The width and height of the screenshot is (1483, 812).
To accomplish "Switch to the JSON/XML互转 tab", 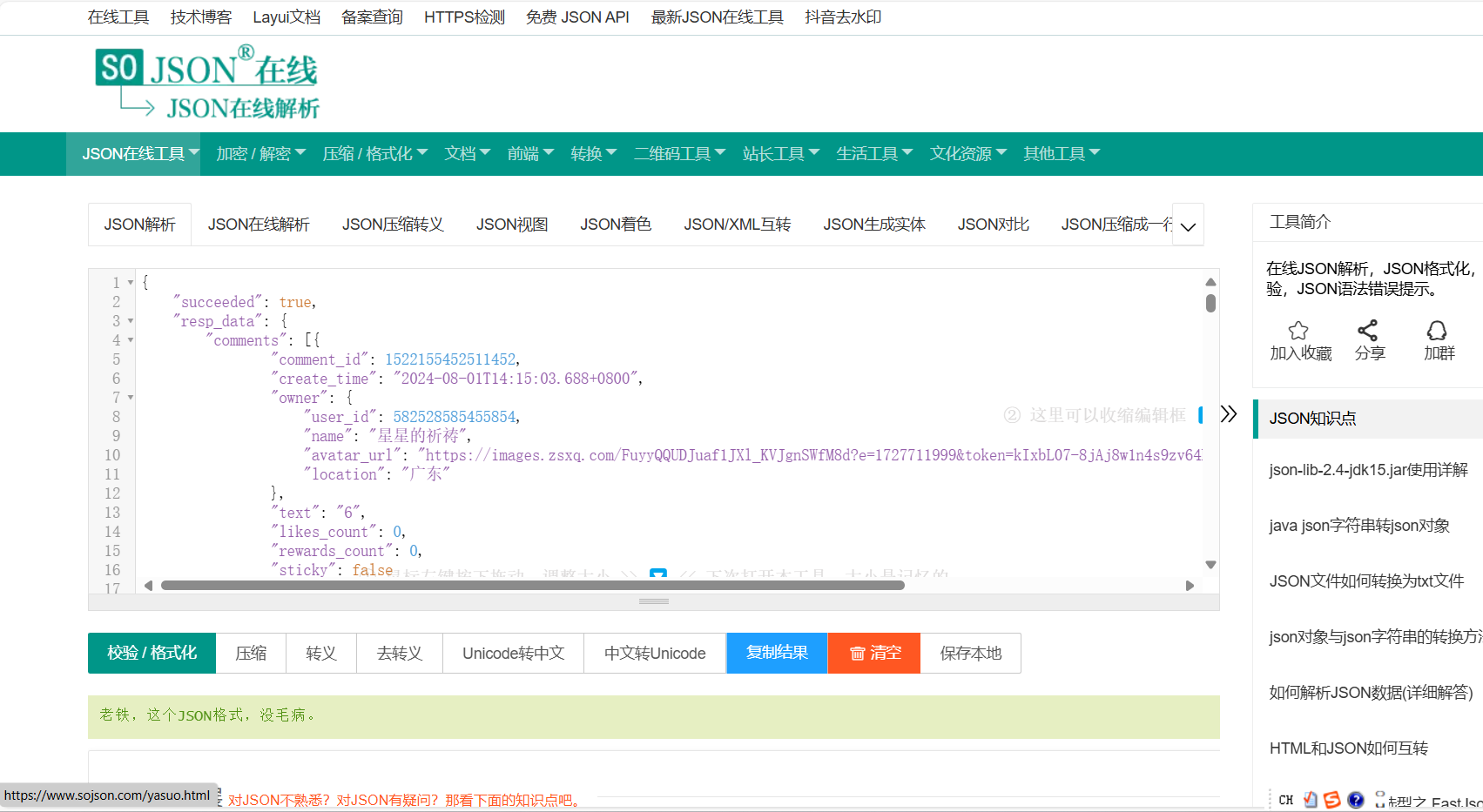I will [x=738, y=225].
